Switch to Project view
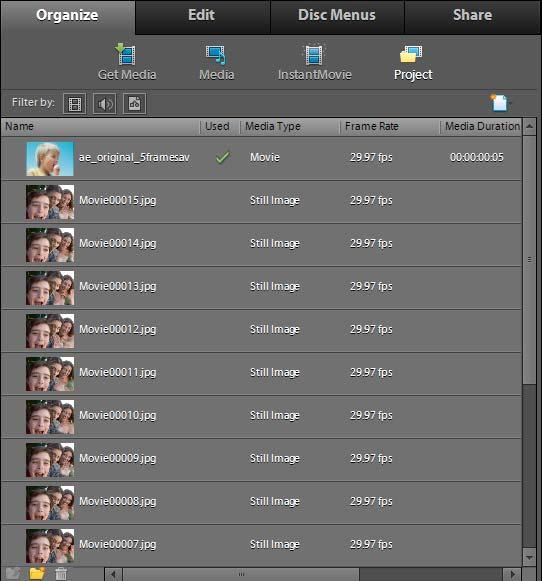The width and height of the screenshot is (542, 581). (413, 62)
